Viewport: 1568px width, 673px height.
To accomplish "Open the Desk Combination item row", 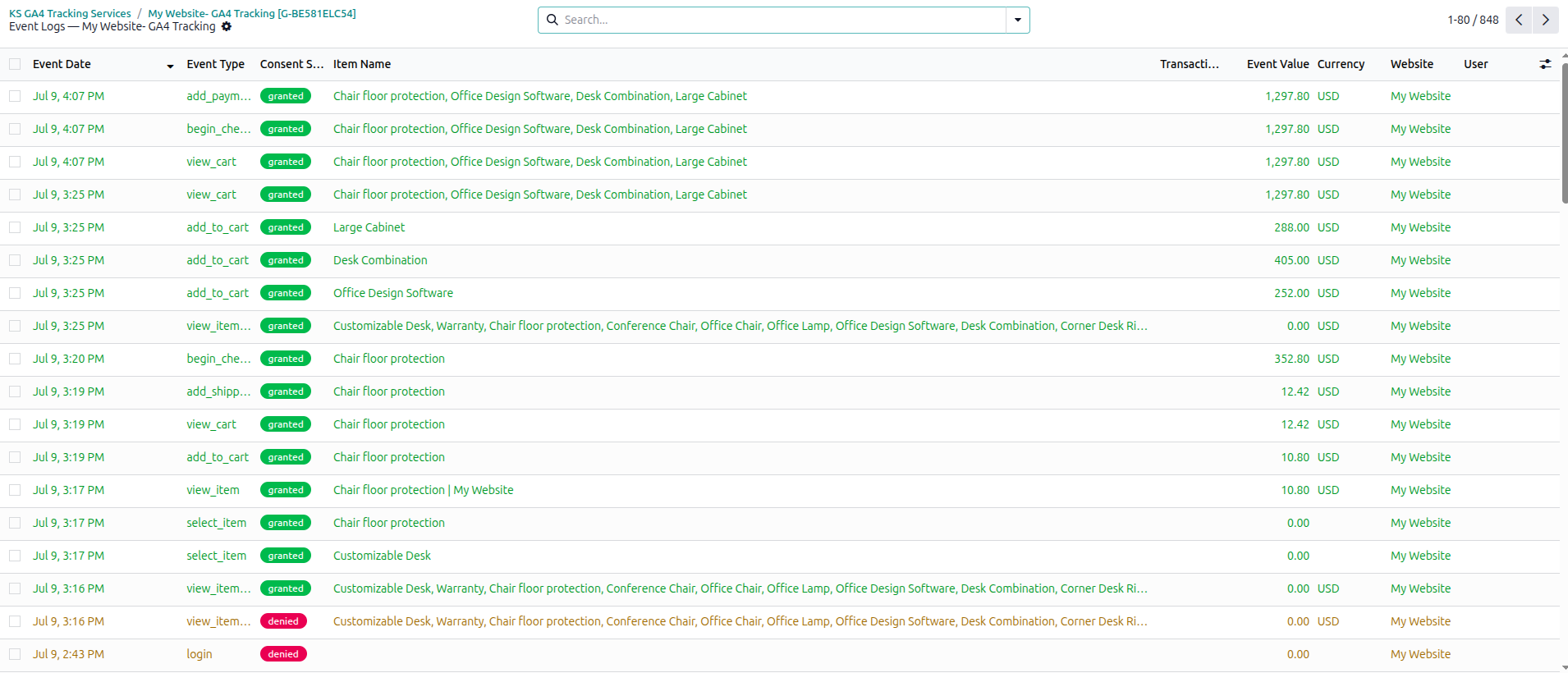I will click(x=380, y=260).
